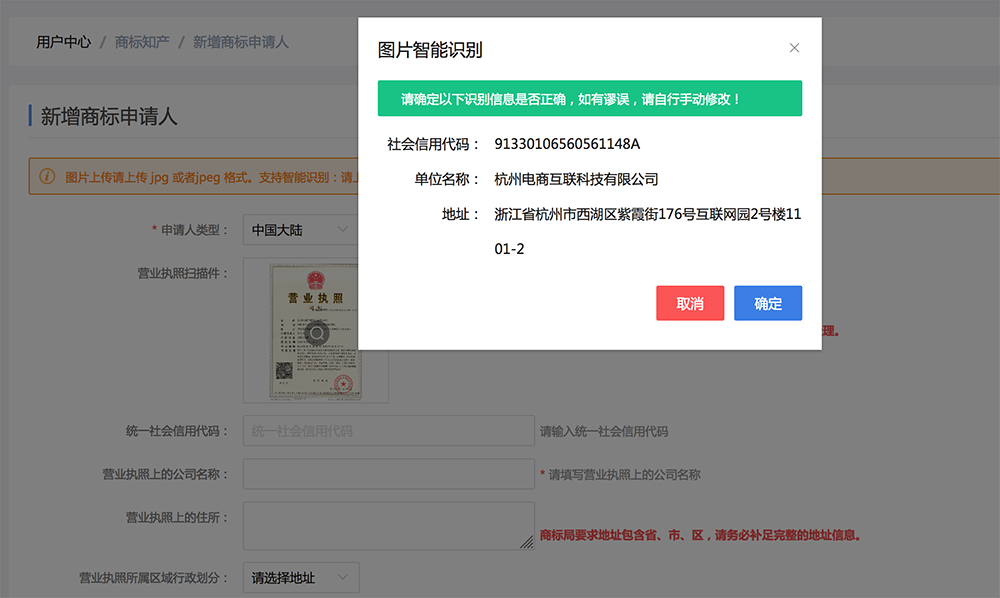Click the magnifier preview icon on the license scan

pos(317,333)
